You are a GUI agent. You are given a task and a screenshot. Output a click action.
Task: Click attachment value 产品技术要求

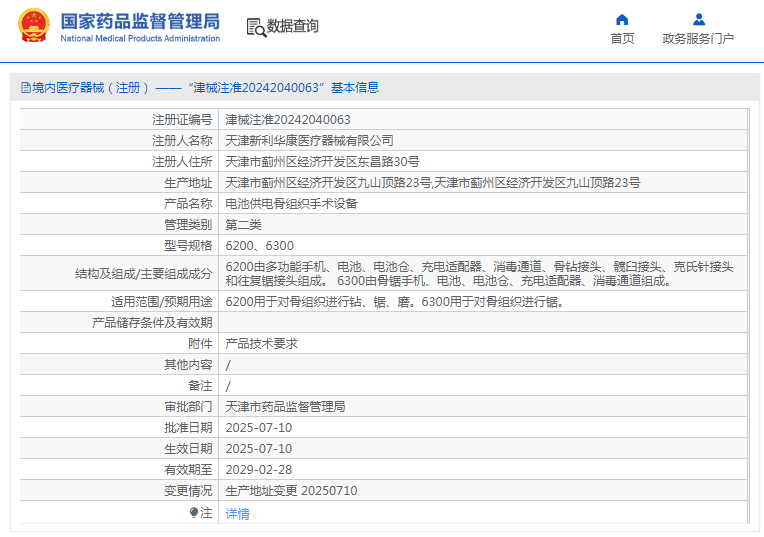261,344
